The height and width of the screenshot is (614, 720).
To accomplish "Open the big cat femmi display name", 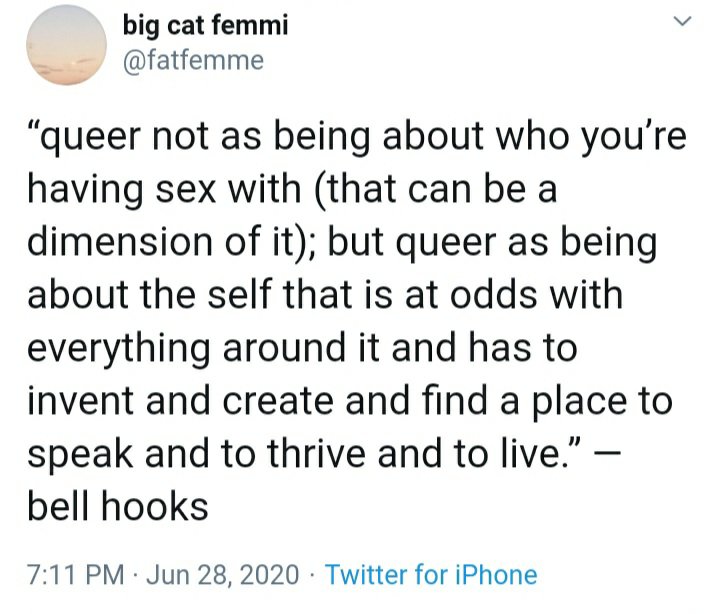I will [205, 26].
